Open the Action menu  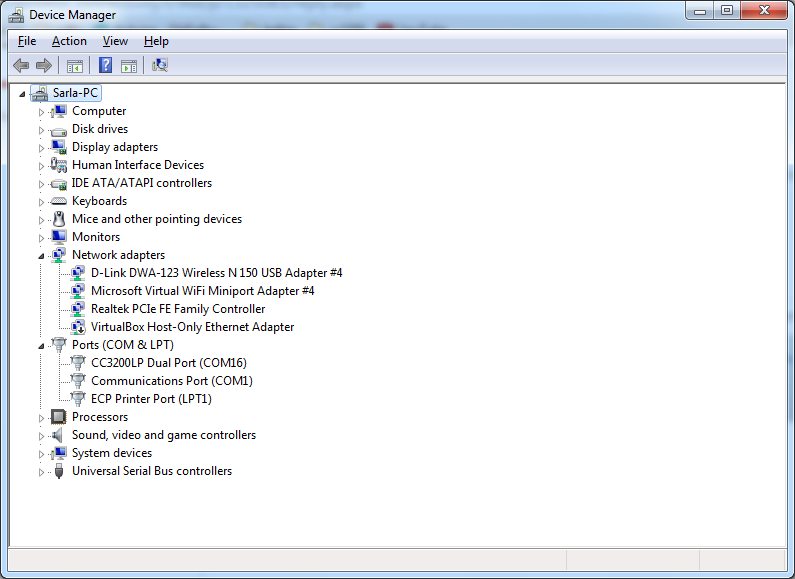click(x=69, y=41)
